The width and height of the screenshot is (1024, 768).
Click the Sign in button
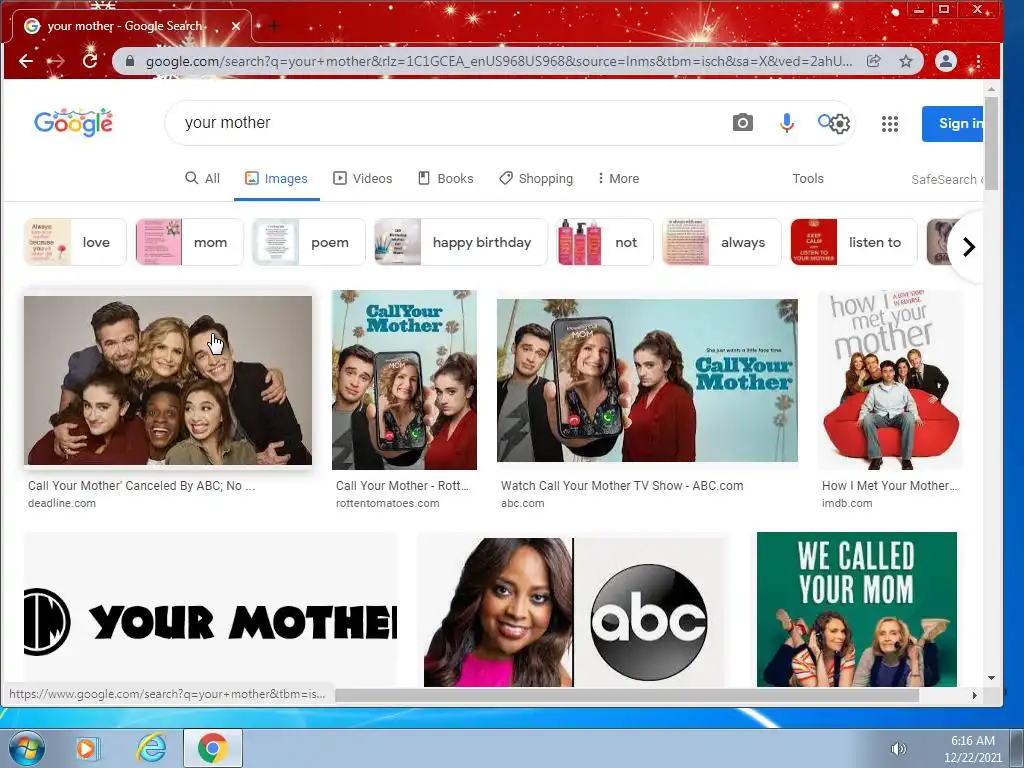point(953,123)
